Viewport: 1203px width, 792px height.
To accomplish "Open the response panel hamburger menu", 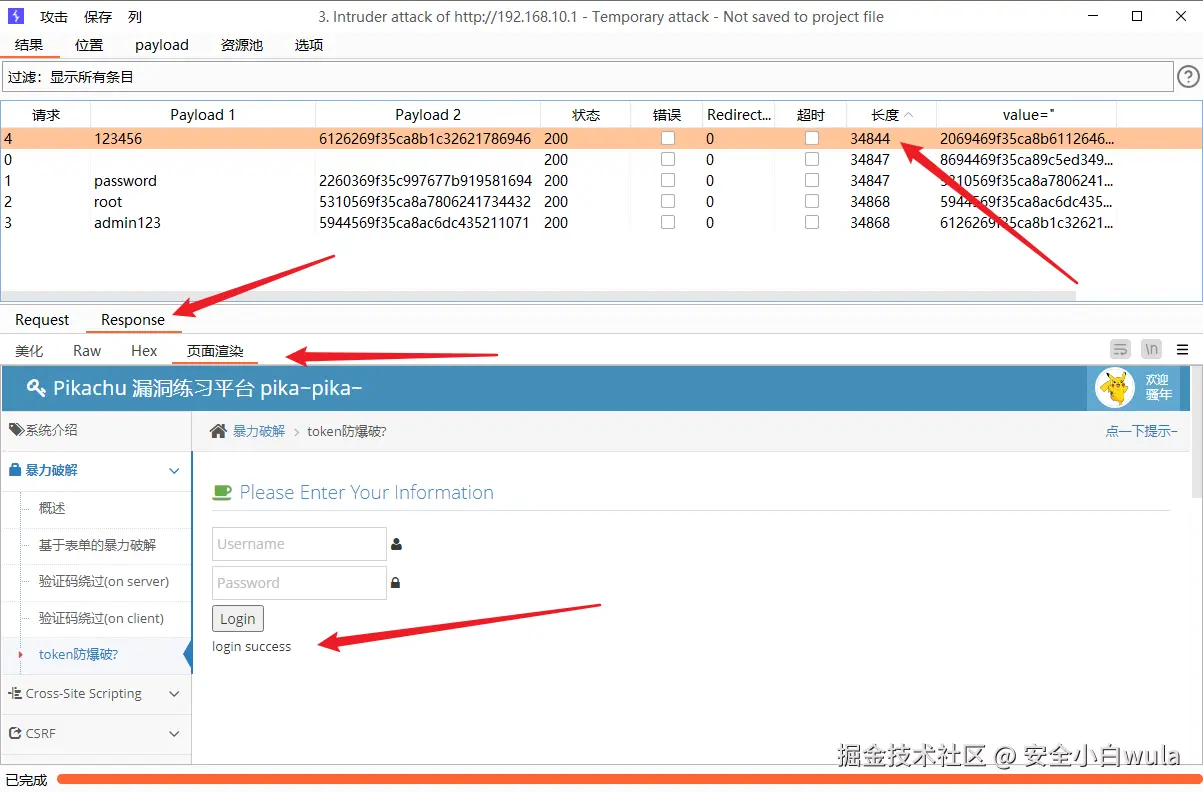I will pyautogui.click(x=1183, y=349).
